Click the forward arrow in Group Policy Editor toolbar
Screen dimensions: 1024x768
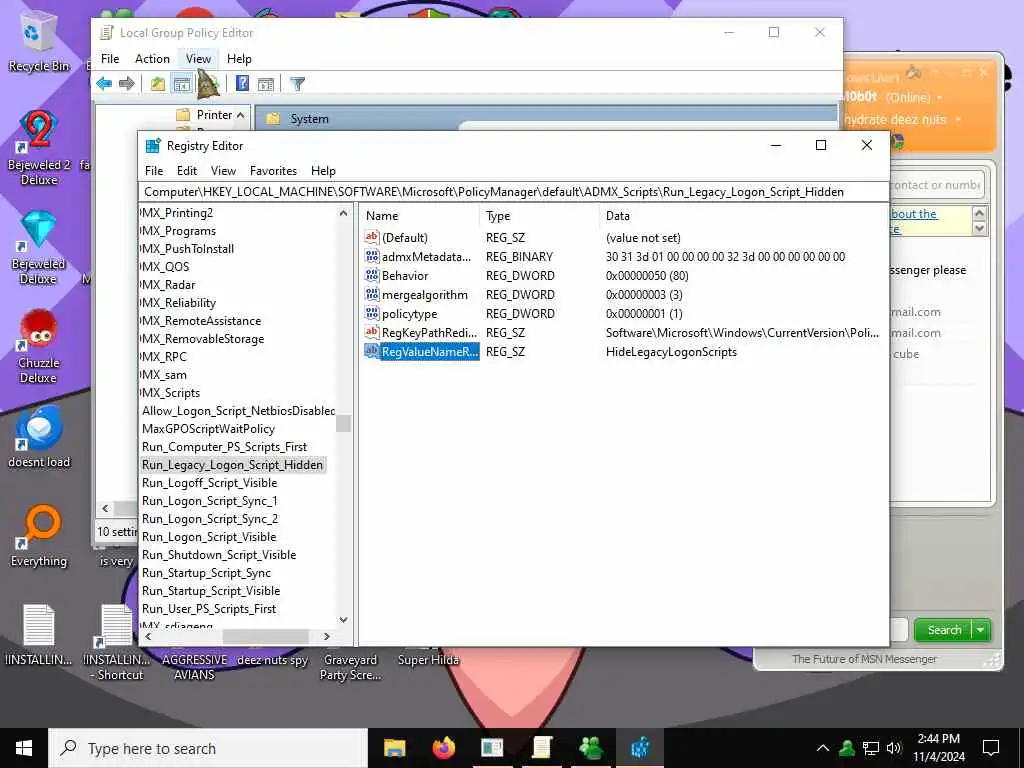(x=127, y=84)
